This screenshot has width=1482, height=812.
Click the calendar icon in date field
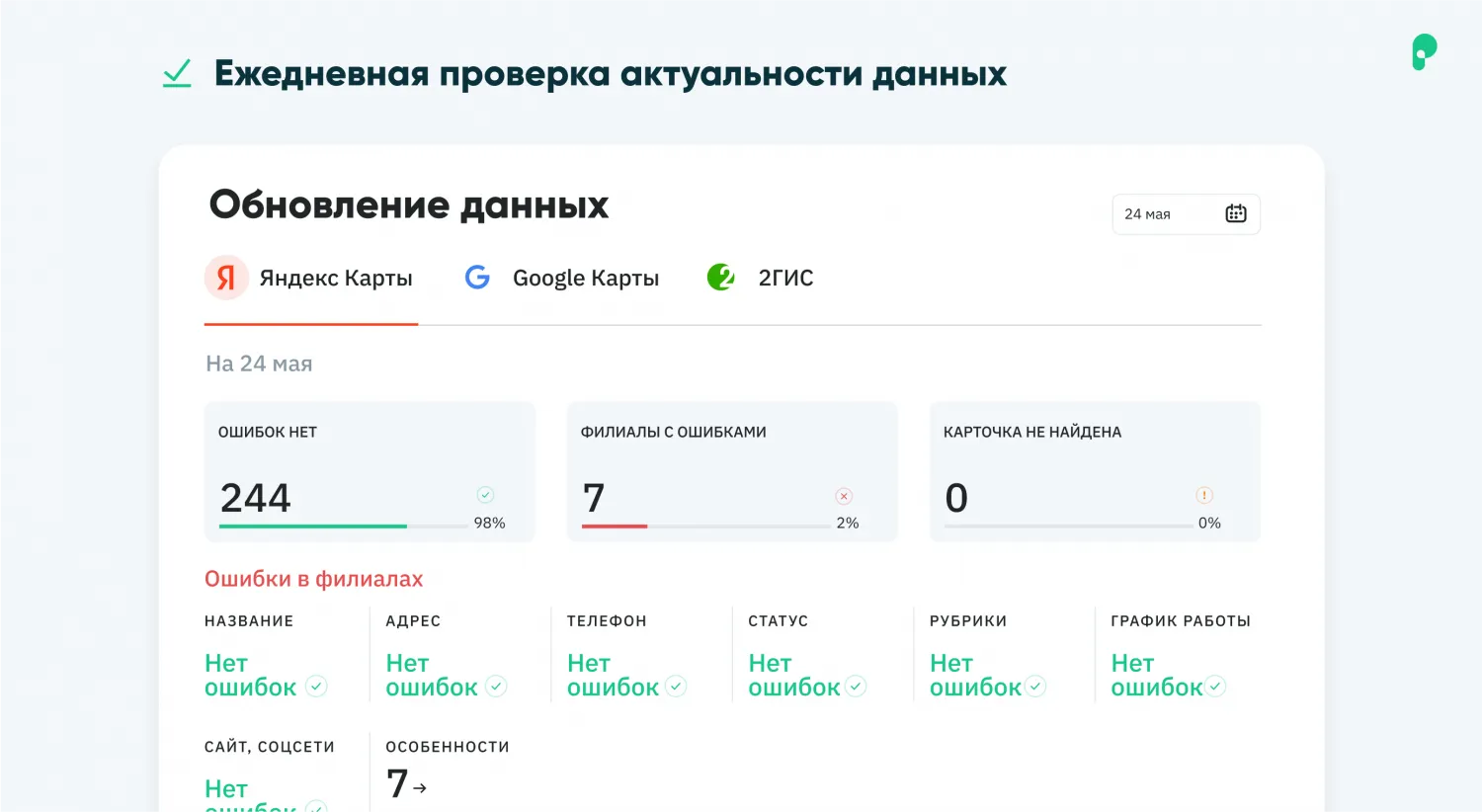1235,213
